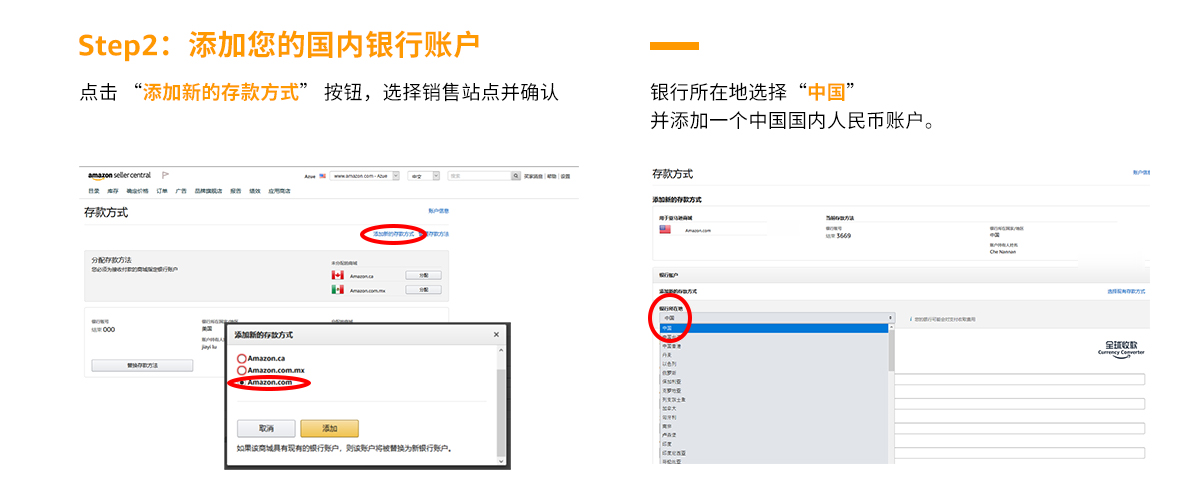
Task: Click the Currency Converter logo
Action: [1120, 348]
